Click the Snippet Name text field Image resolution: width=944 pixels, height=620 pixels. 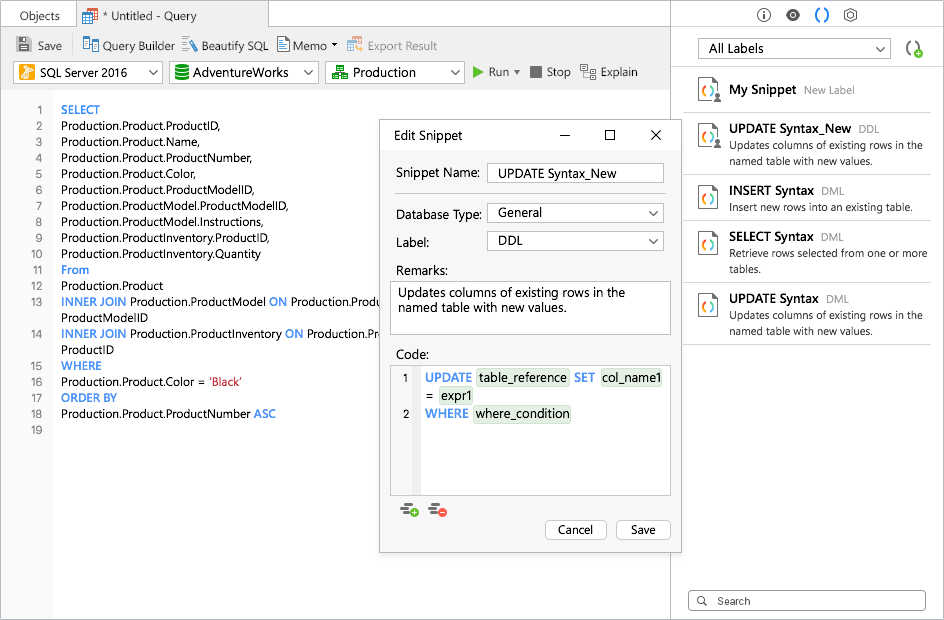[x=575, y=173]
